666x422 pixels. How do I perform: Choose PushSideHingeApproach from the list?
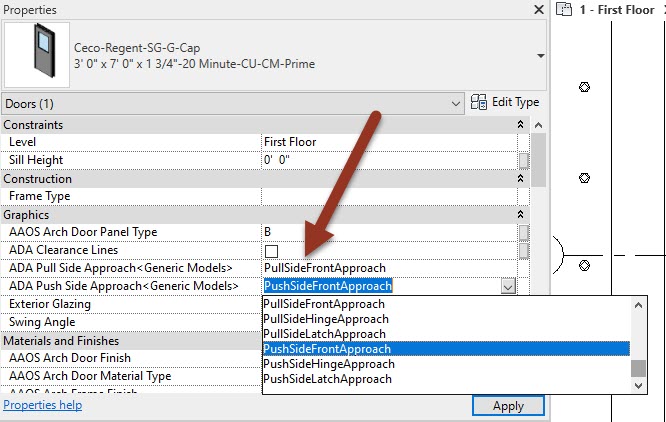click(446, 364)
